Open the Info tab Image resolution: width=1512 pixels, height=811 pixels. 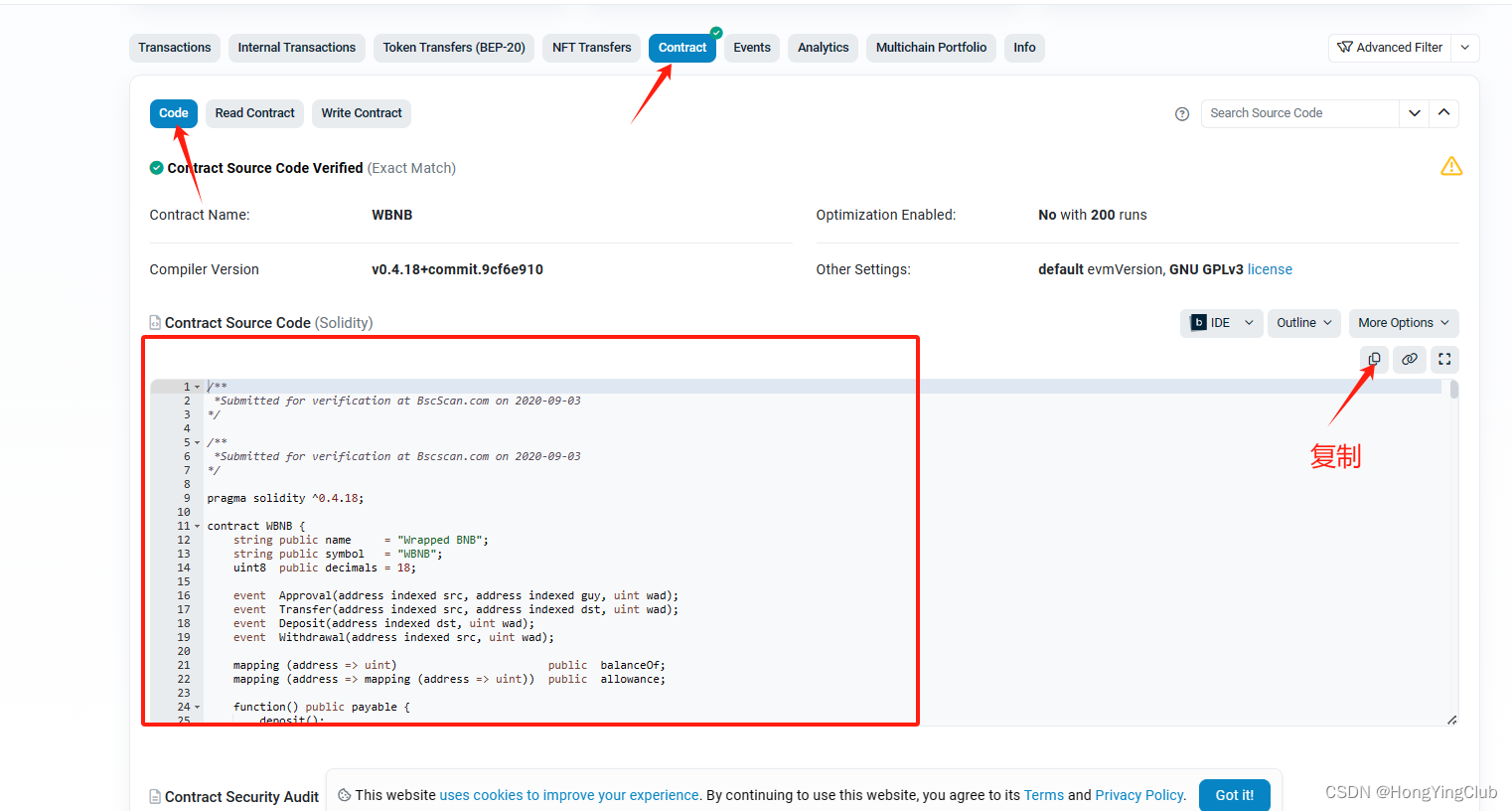tap(1024, 48)
